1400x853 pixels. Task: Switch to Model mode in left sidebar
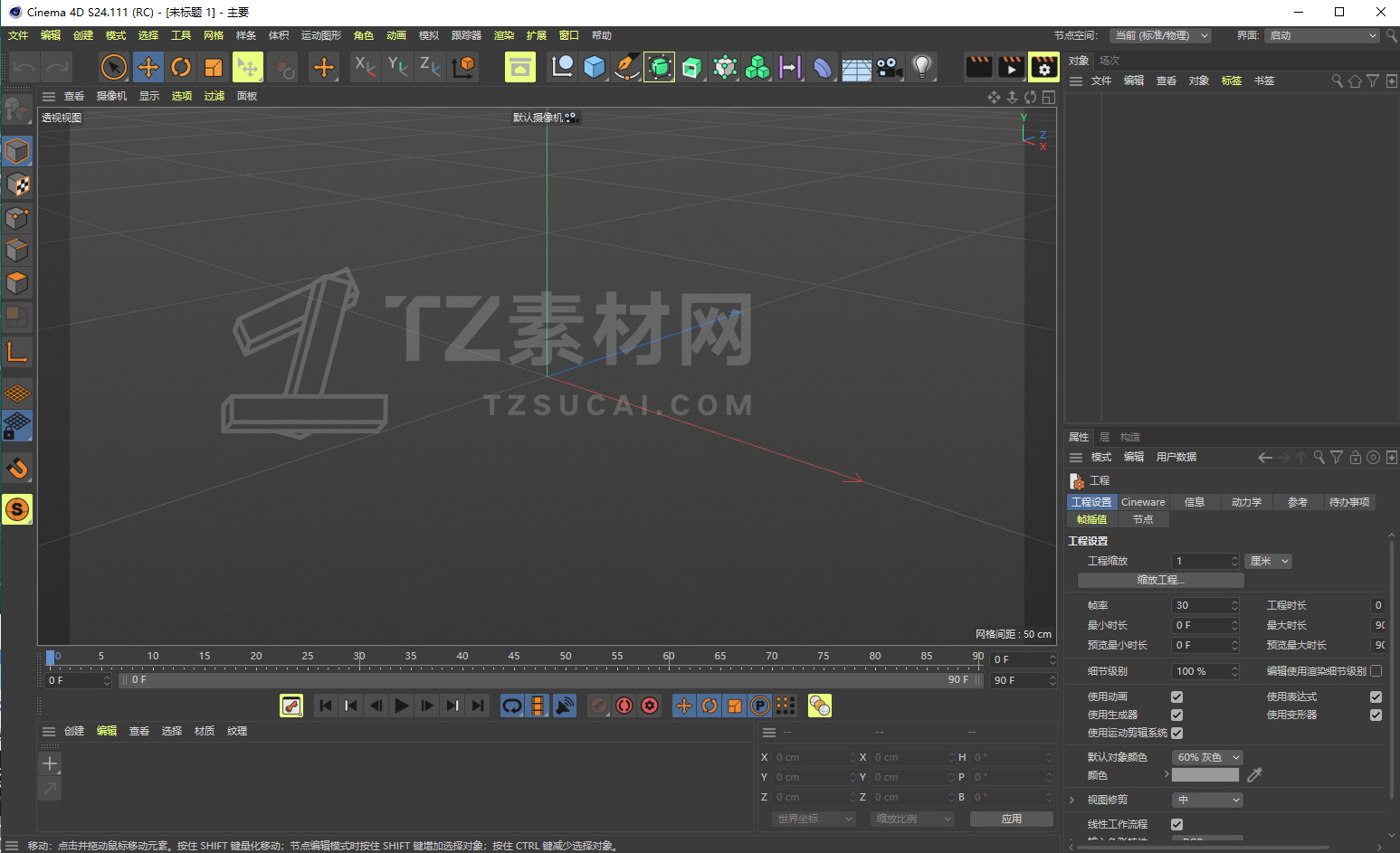[17, 151]
